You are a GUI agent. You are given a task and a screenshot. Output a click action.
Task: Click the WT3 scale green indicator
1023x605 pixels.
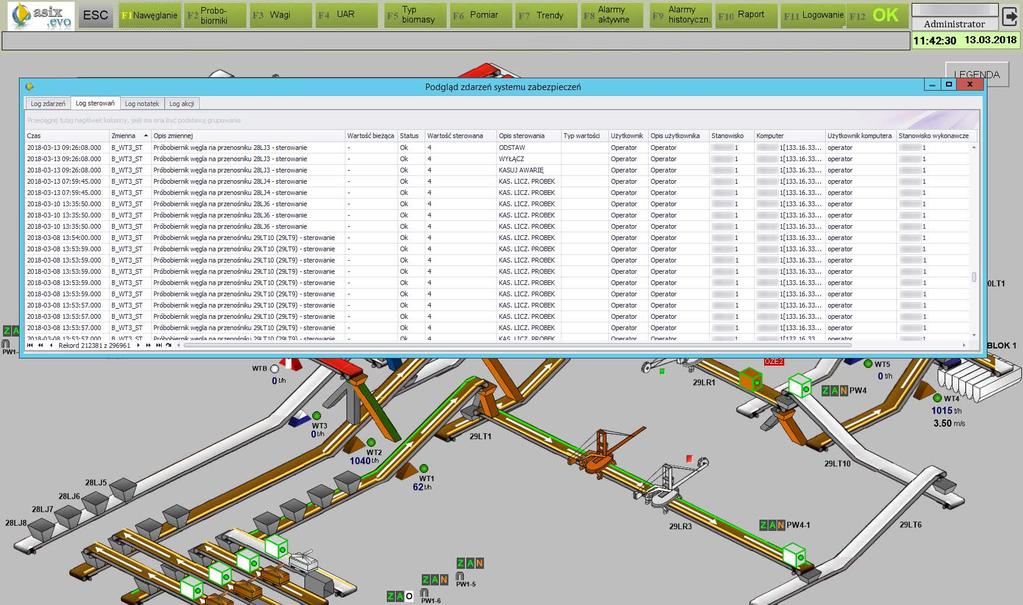(316, 416)
